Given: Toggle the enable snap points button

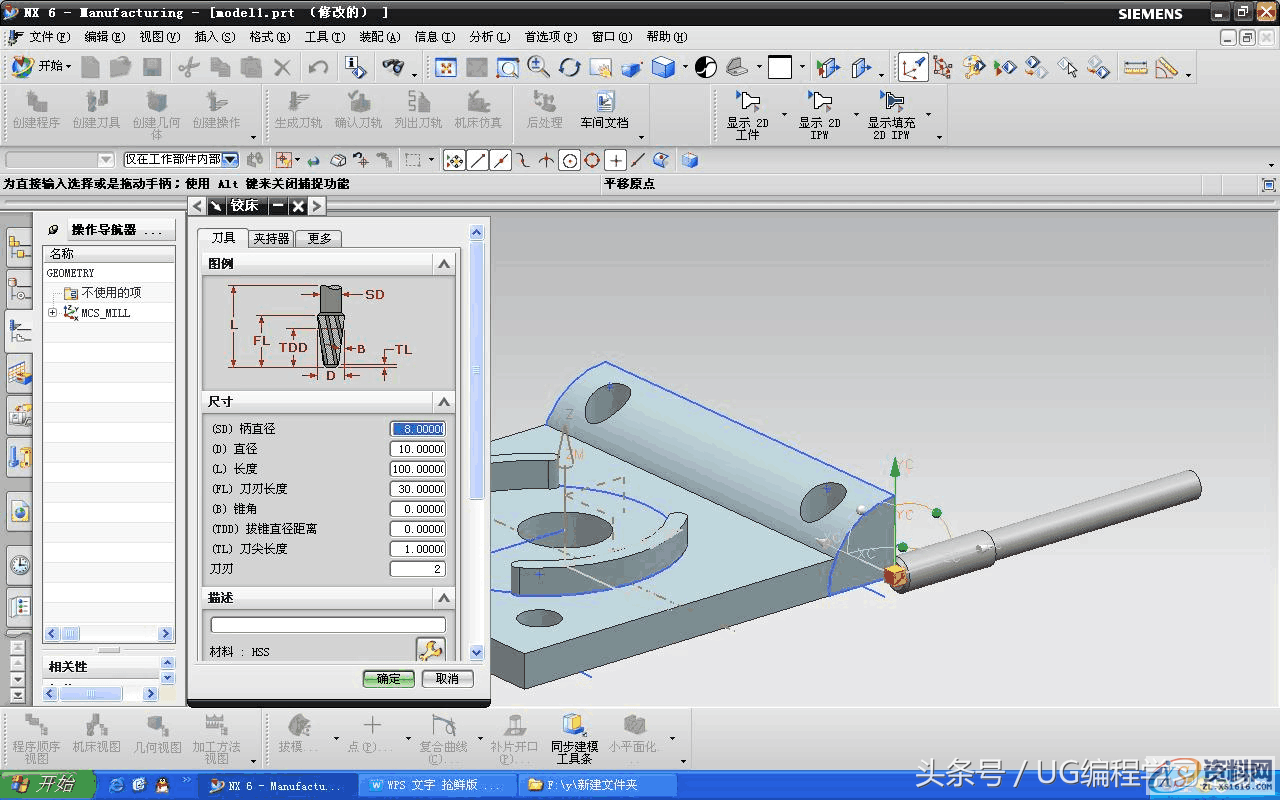Looking at the screenshot, I should (454, 160).
